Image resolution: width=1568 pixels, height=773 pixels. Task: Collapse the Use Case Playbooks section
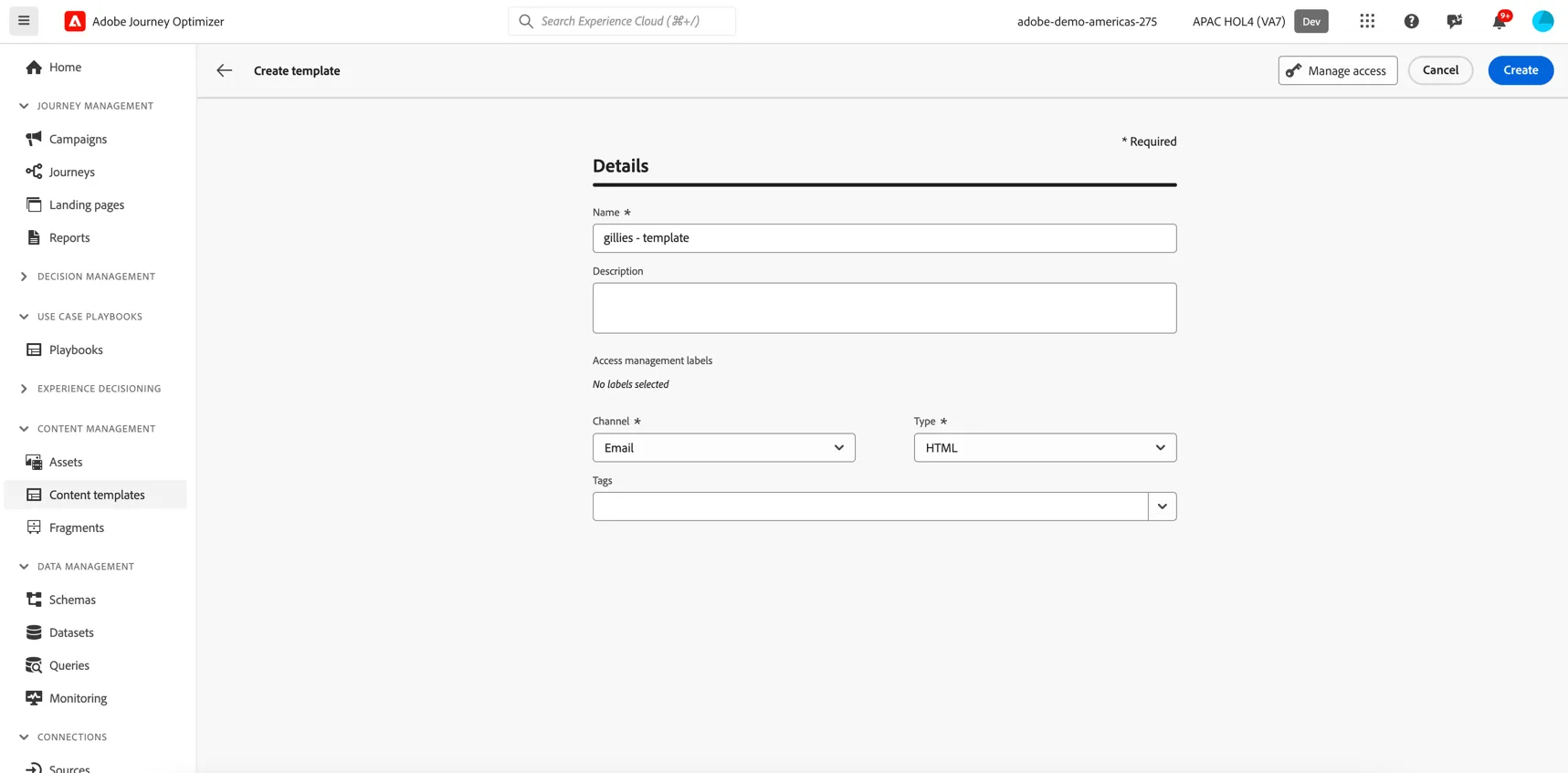(x=24, y=317)
